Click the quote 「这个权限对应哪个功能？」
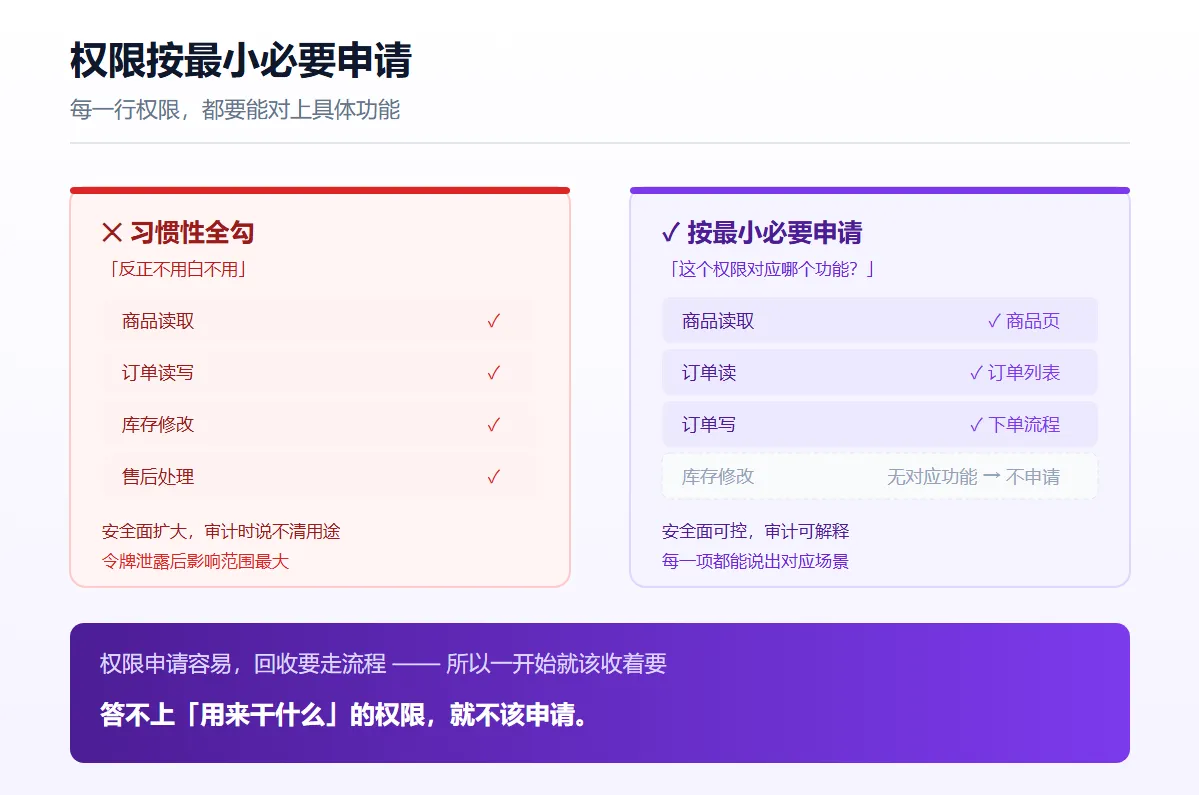This screenshot has width=1199, height=795. pos(772,269)
